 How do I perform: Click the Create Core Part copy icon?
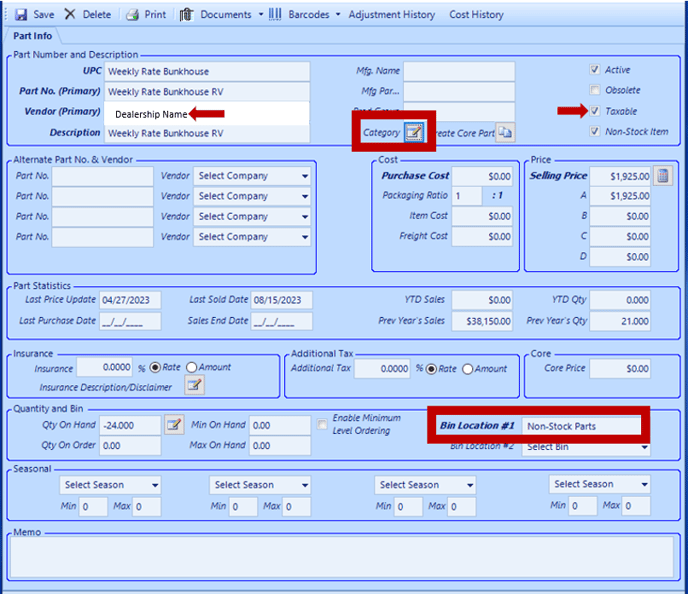(505, 132)
